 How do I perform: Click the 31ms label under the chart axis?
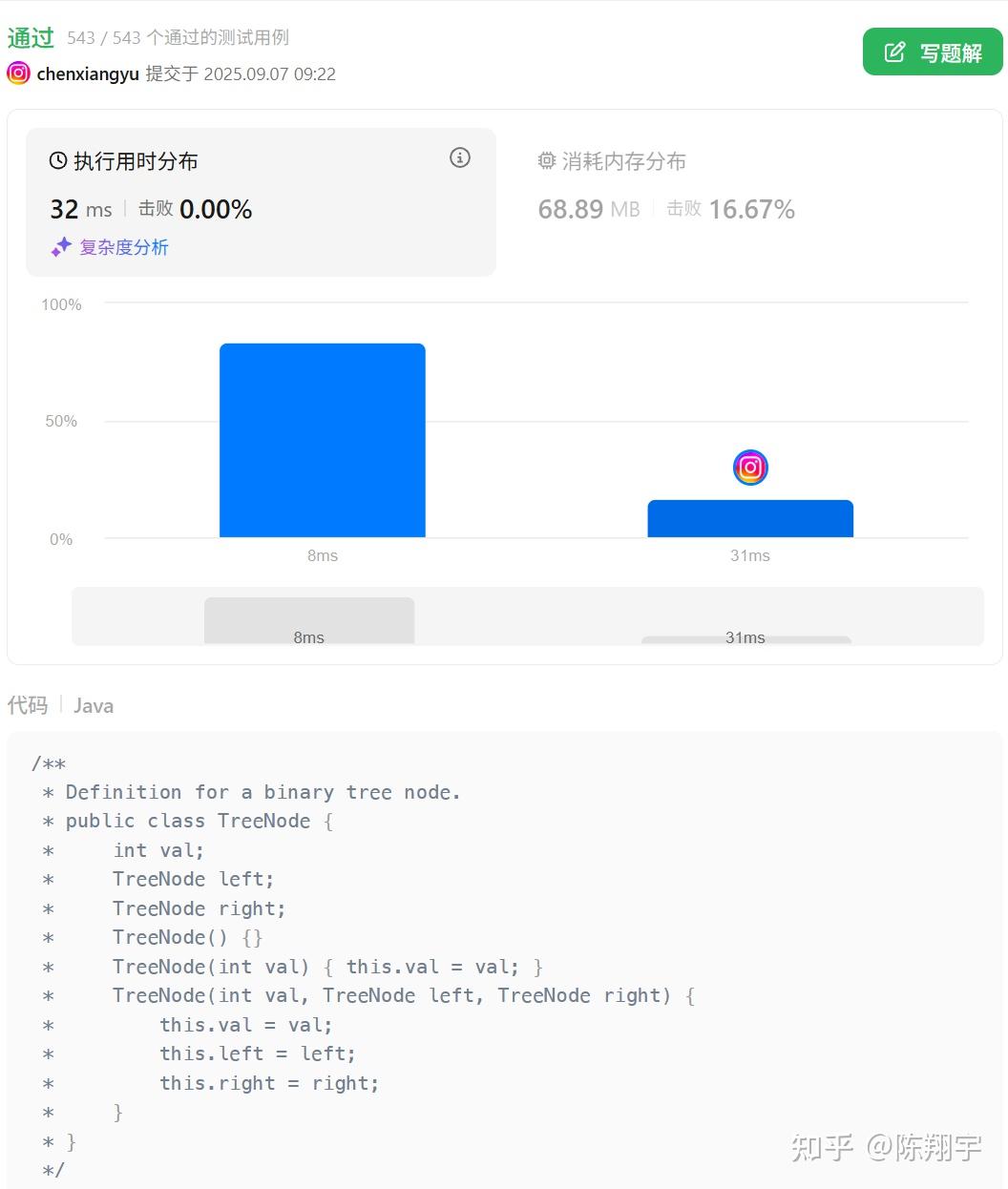pos(750,555)
